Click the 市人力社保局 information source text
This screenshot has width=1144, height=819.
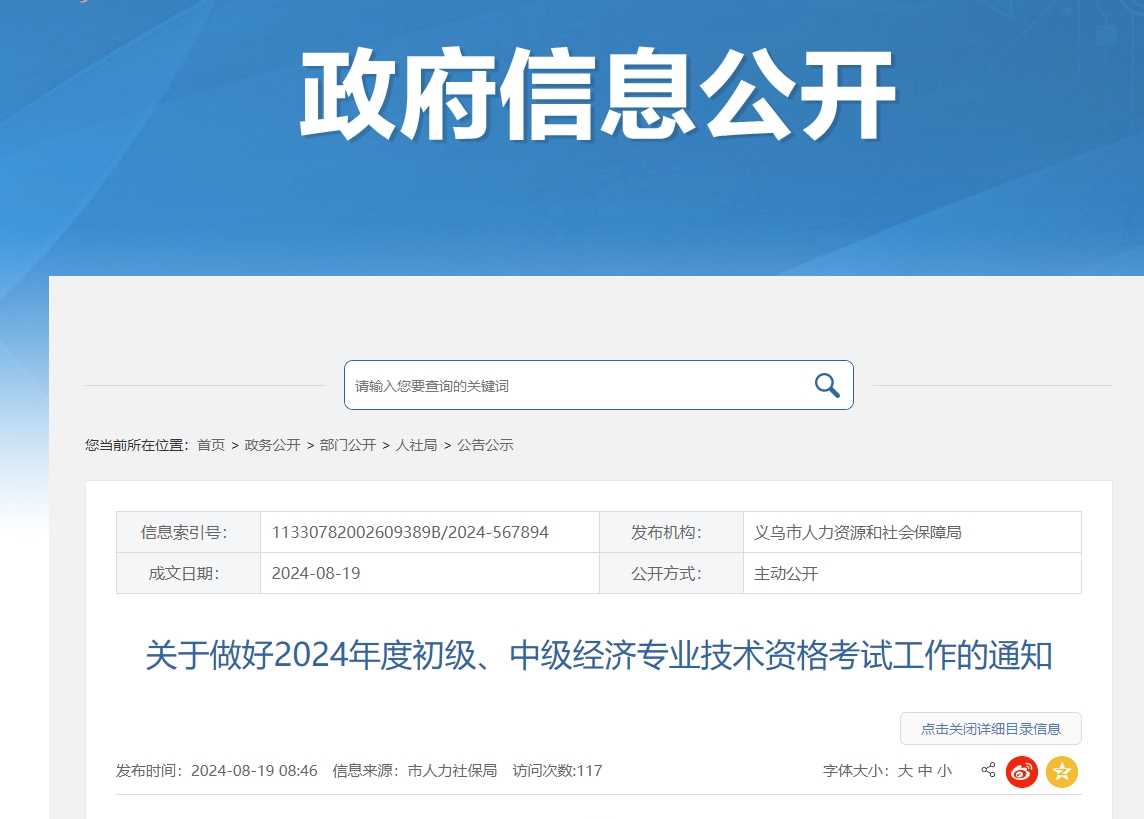(x=452, y=771)
